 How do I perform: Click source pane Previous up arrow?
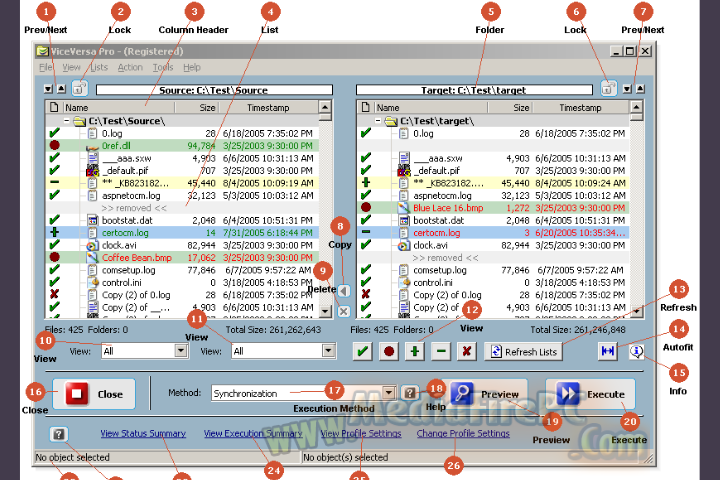coord(62,89)
